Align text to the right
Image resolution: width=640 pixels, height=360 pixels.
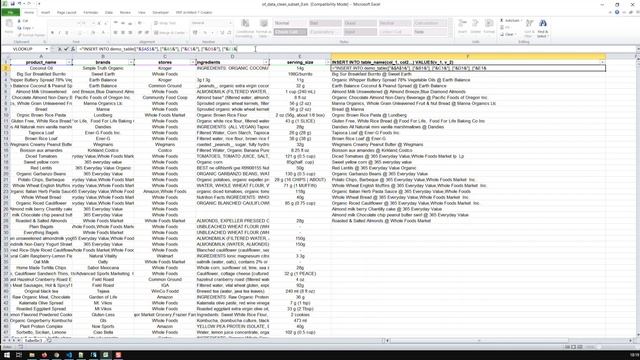click(x=130, y=33)
